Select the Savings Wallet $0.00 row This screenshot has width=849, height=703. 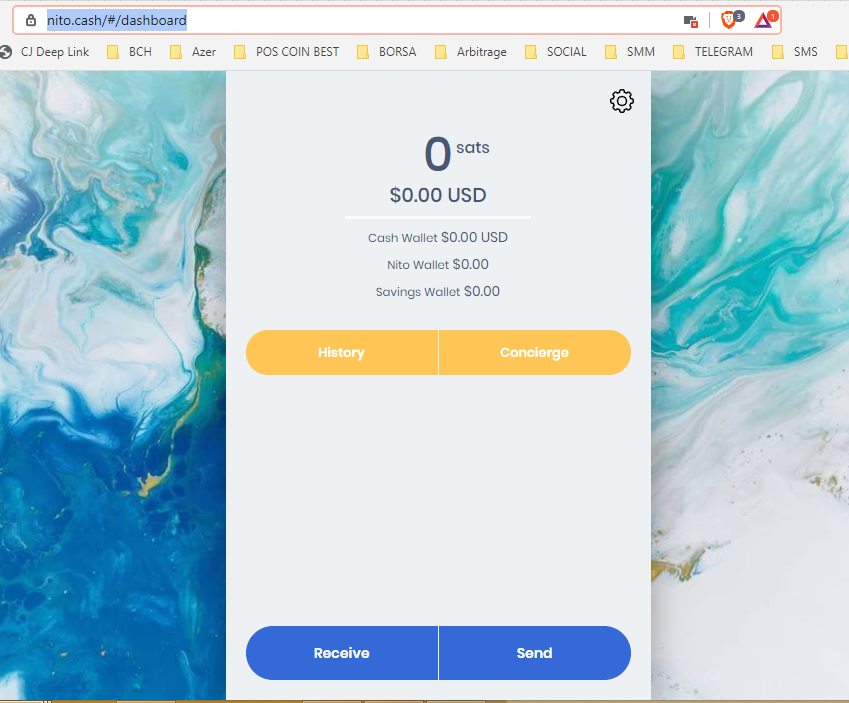tap(438, 292)
